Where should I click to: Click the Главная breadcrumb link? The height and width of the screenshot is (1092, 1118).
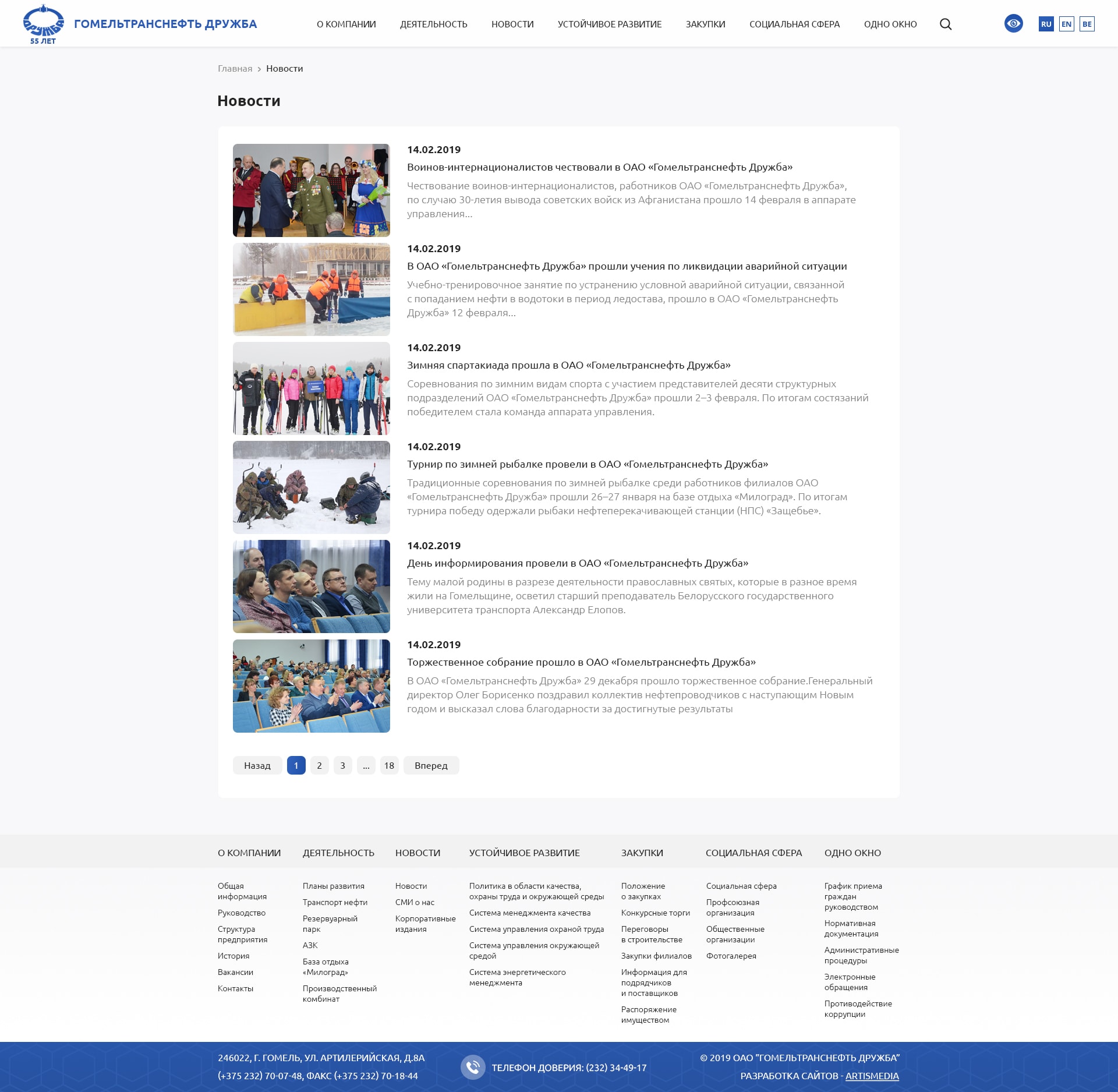(x=235, y=69)
